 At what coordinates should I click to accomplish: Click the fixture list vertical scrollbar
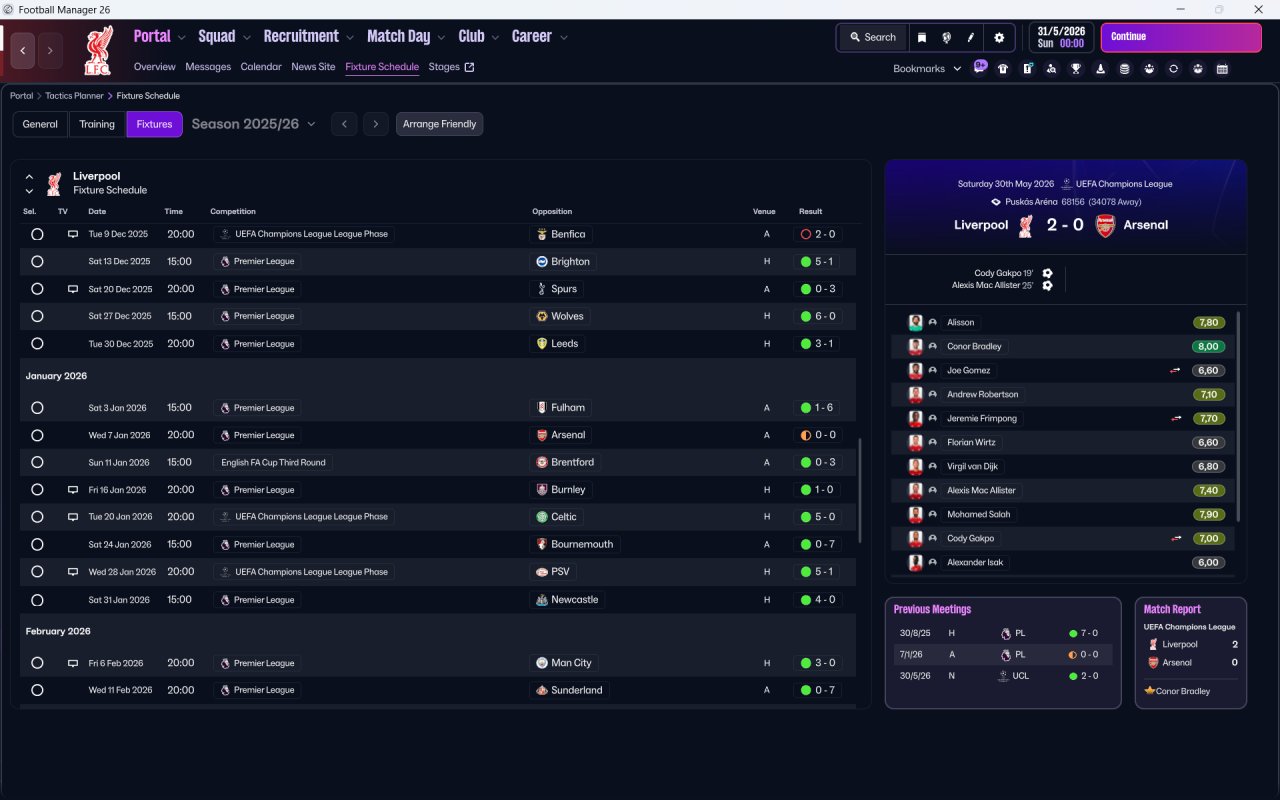(x=858, y=490)
